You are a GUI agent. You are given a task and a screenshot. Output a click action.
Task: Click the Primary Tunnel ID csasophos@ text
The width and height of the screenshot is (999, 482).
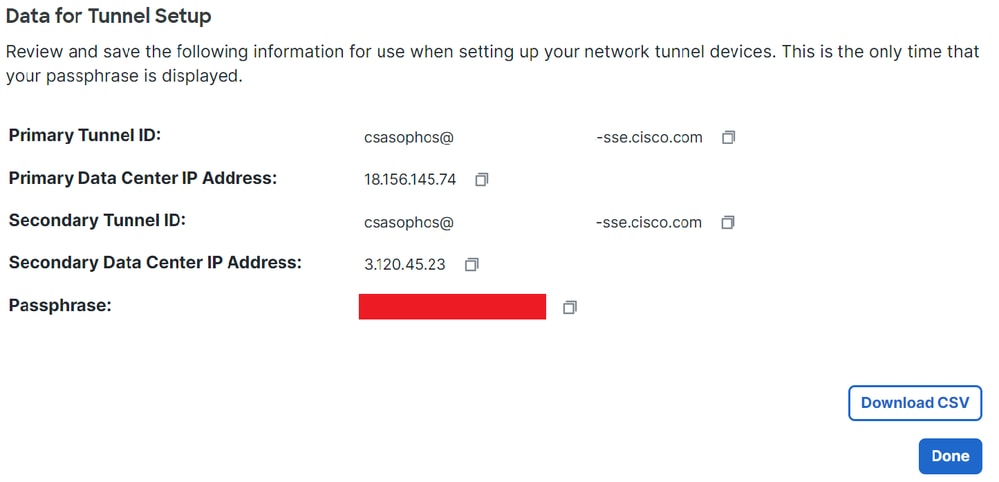[x=408, y=138]
